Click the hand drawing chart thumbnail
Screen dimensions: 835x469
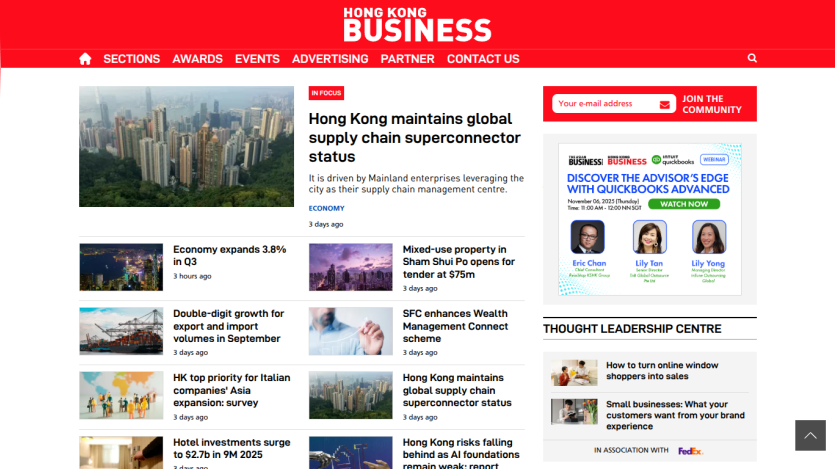(x=350, y=331)
